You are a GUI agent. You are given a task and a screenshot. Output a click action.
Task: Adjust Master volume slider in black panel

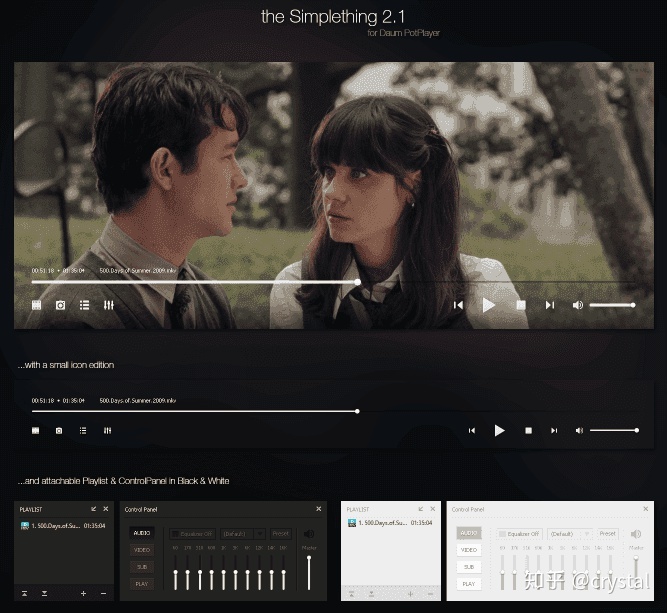(x=309, y=573)
